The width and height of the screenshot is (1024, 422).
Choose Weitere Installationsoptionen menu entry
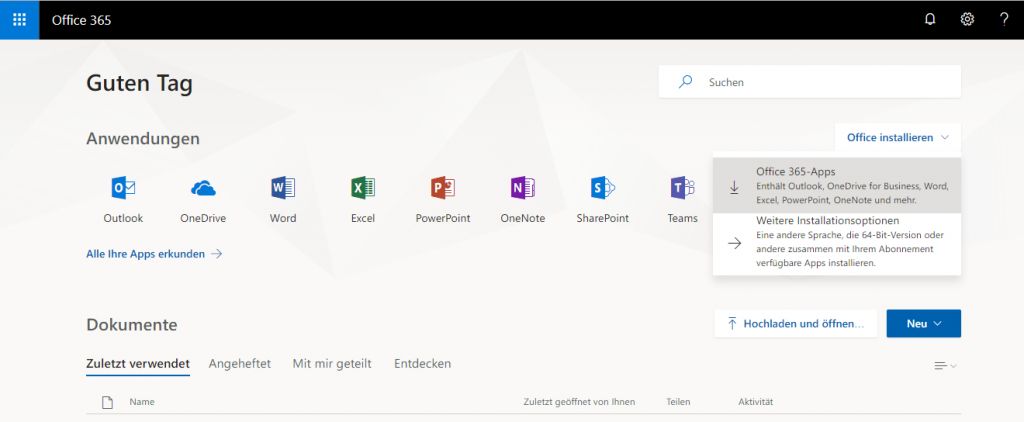click(x=836, y=242)
